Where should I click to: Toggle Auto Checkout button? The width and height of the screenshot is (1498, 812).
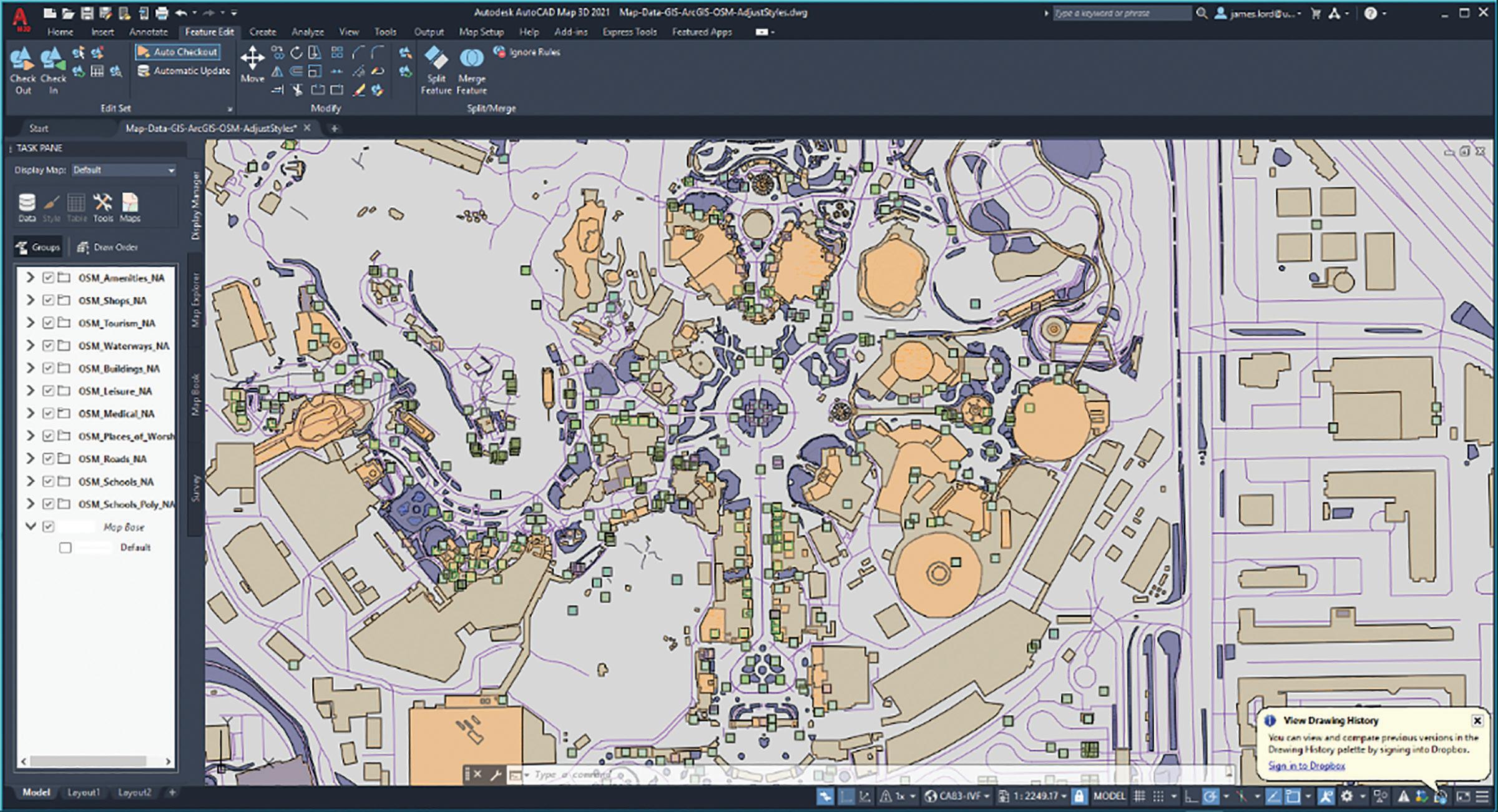point(178,52)
